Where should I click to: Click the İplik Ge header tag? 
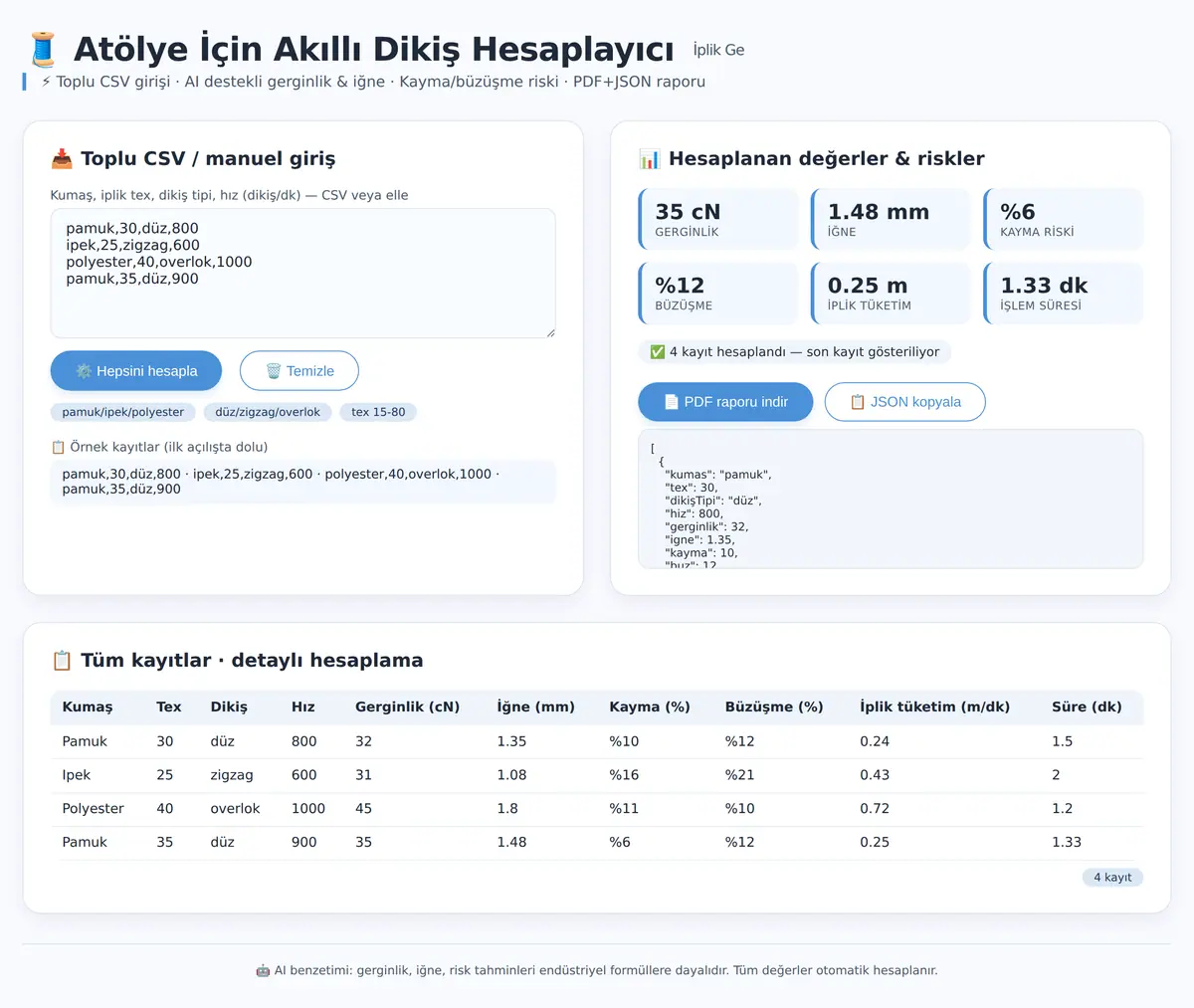click(719, 50)
